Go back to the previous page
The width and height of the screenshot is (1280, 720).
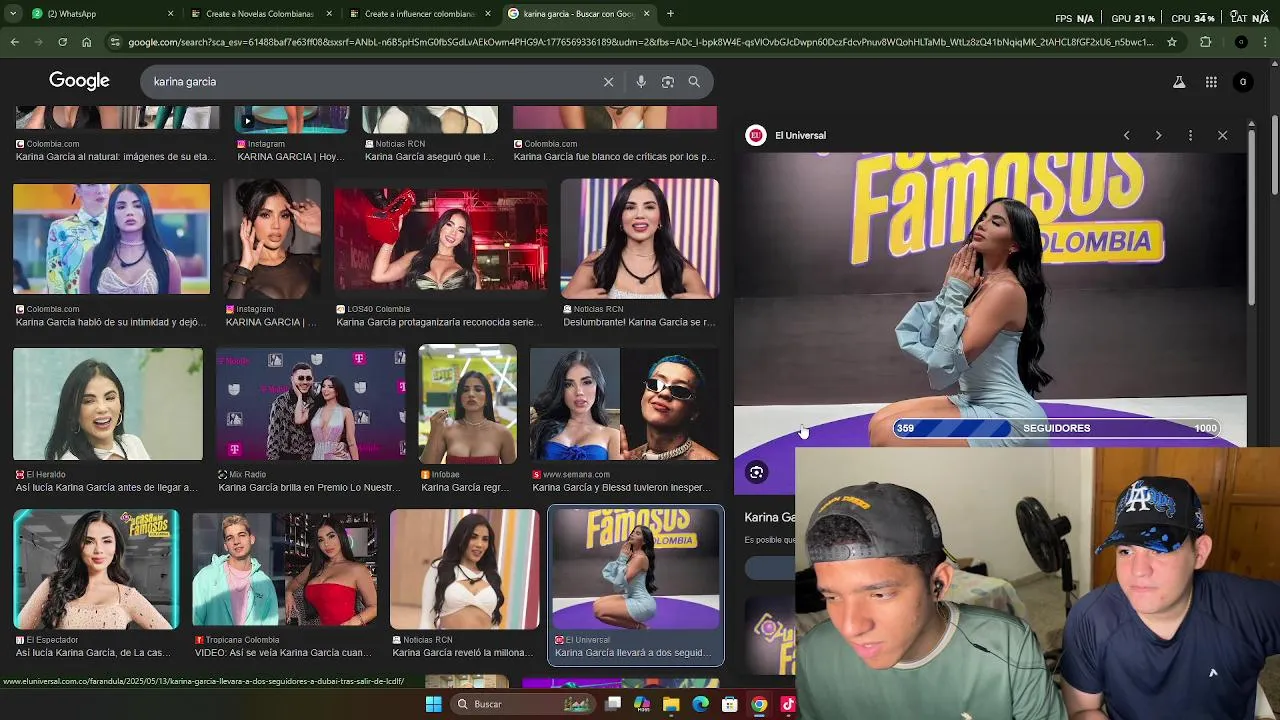(x=14, y=42)
